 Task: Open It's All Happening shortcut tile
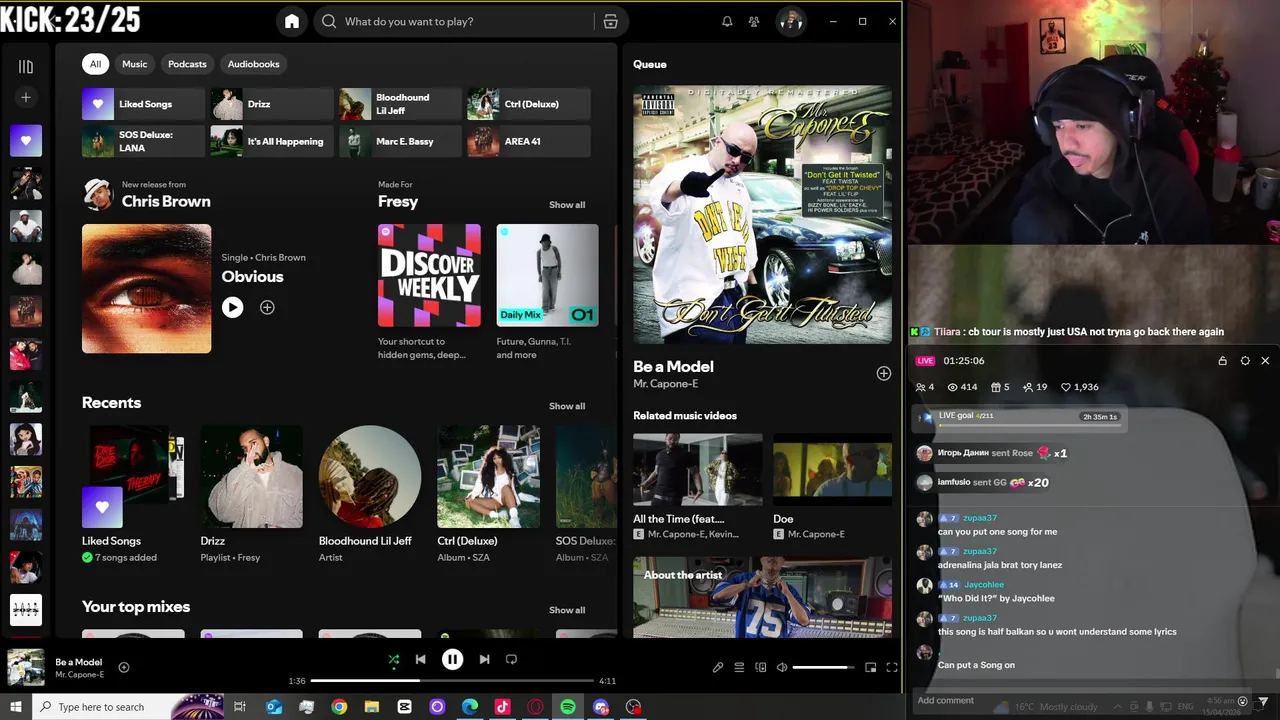coord(272,141)
